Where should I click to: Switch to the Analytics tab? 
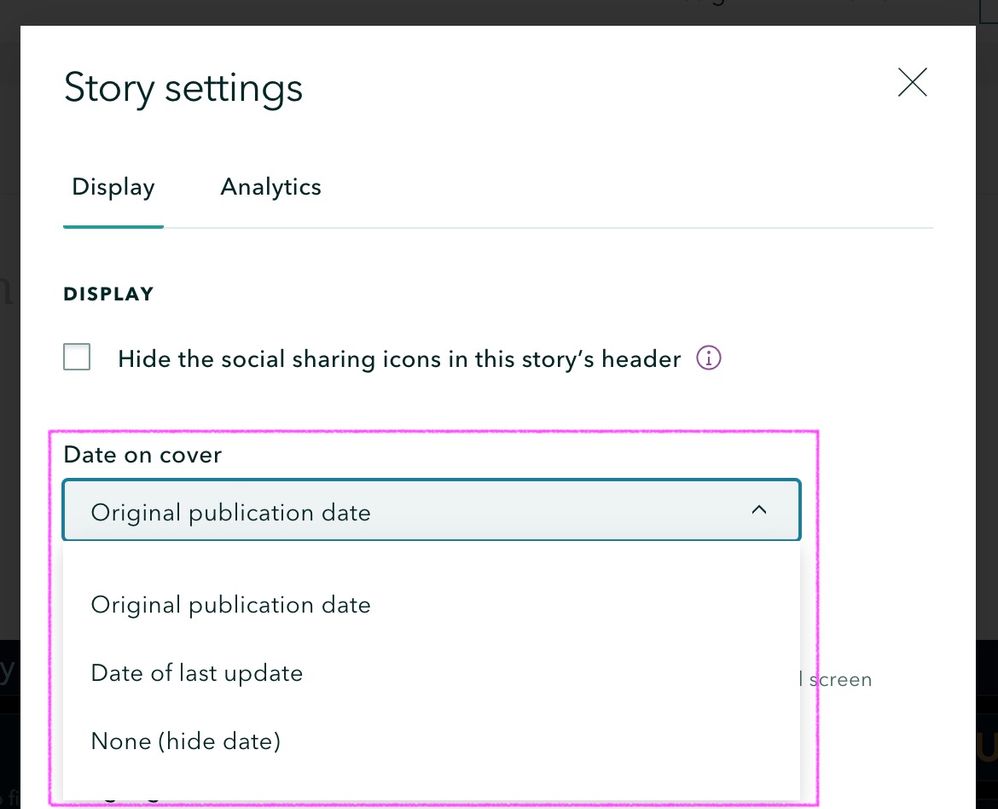coord(270,187)
